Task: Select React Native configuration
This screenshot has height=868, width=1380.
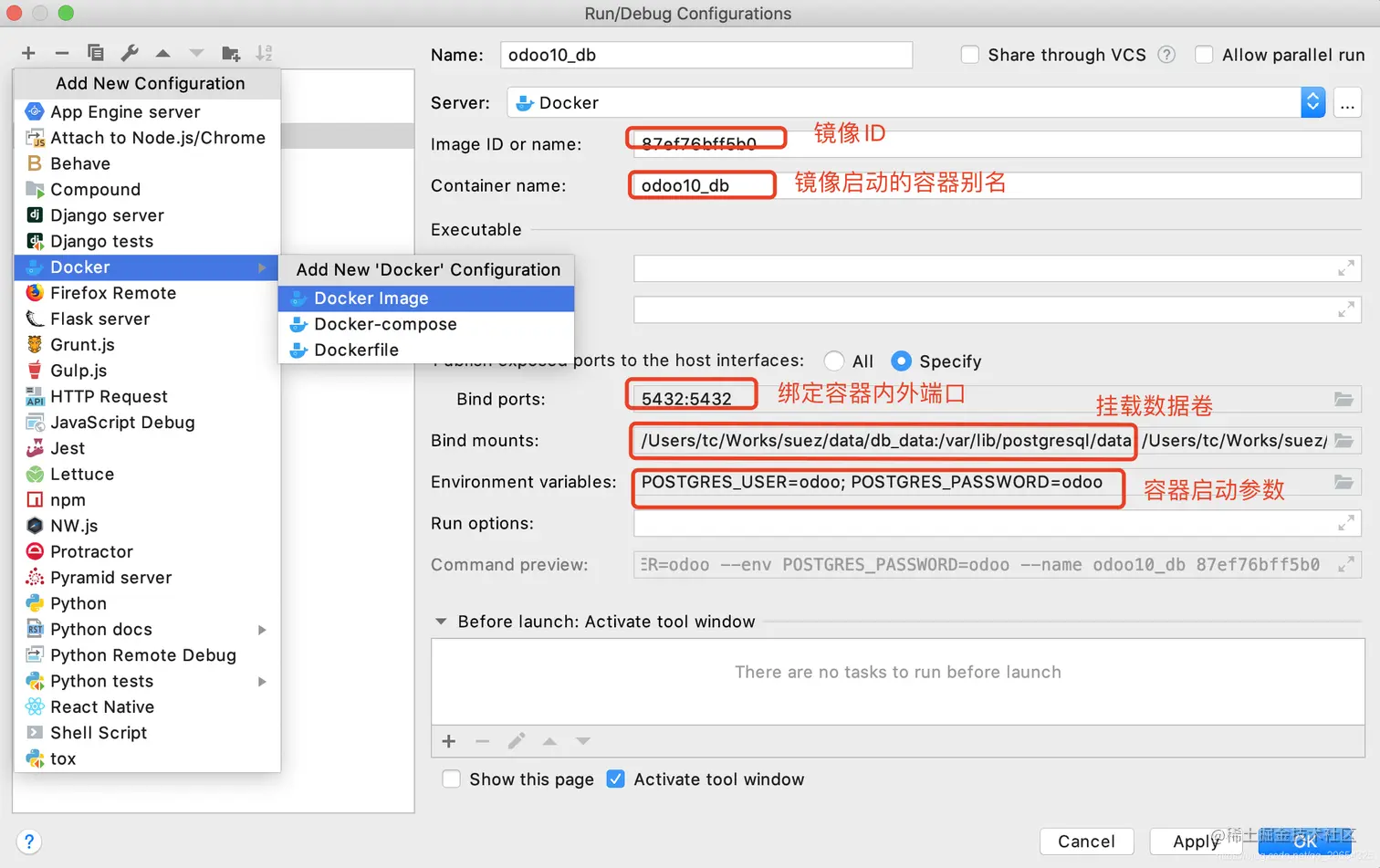Action: coord(147,707)
